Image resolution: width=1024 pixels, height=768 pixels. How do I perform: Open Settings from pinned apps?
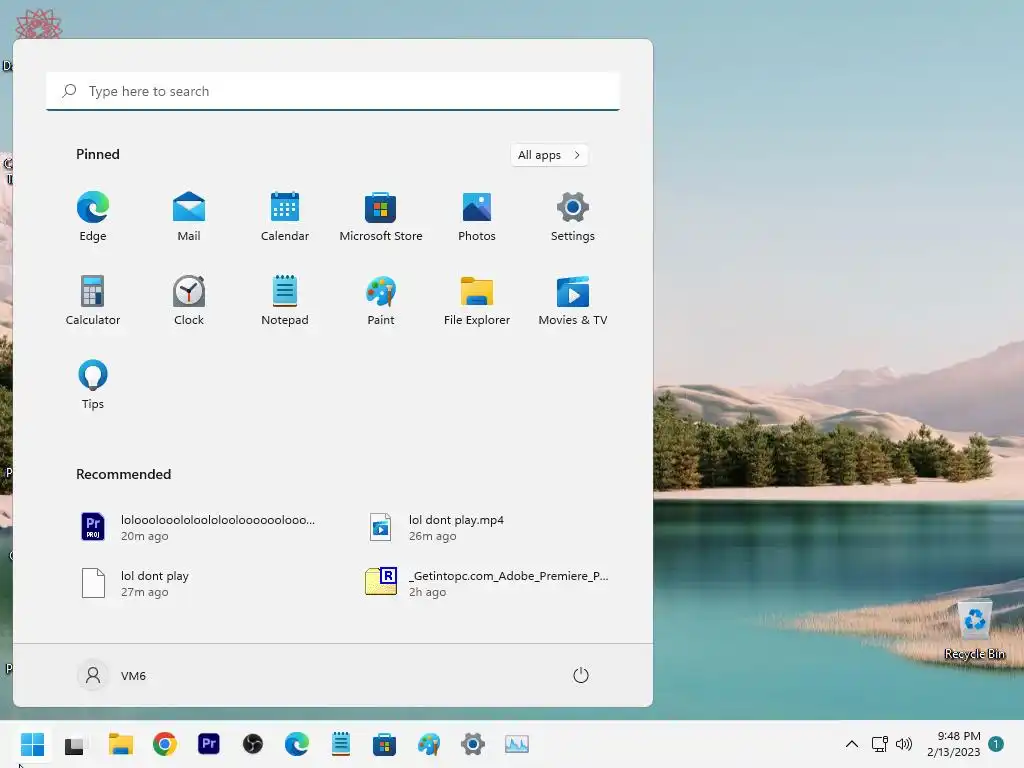click(x=573, y=217)
